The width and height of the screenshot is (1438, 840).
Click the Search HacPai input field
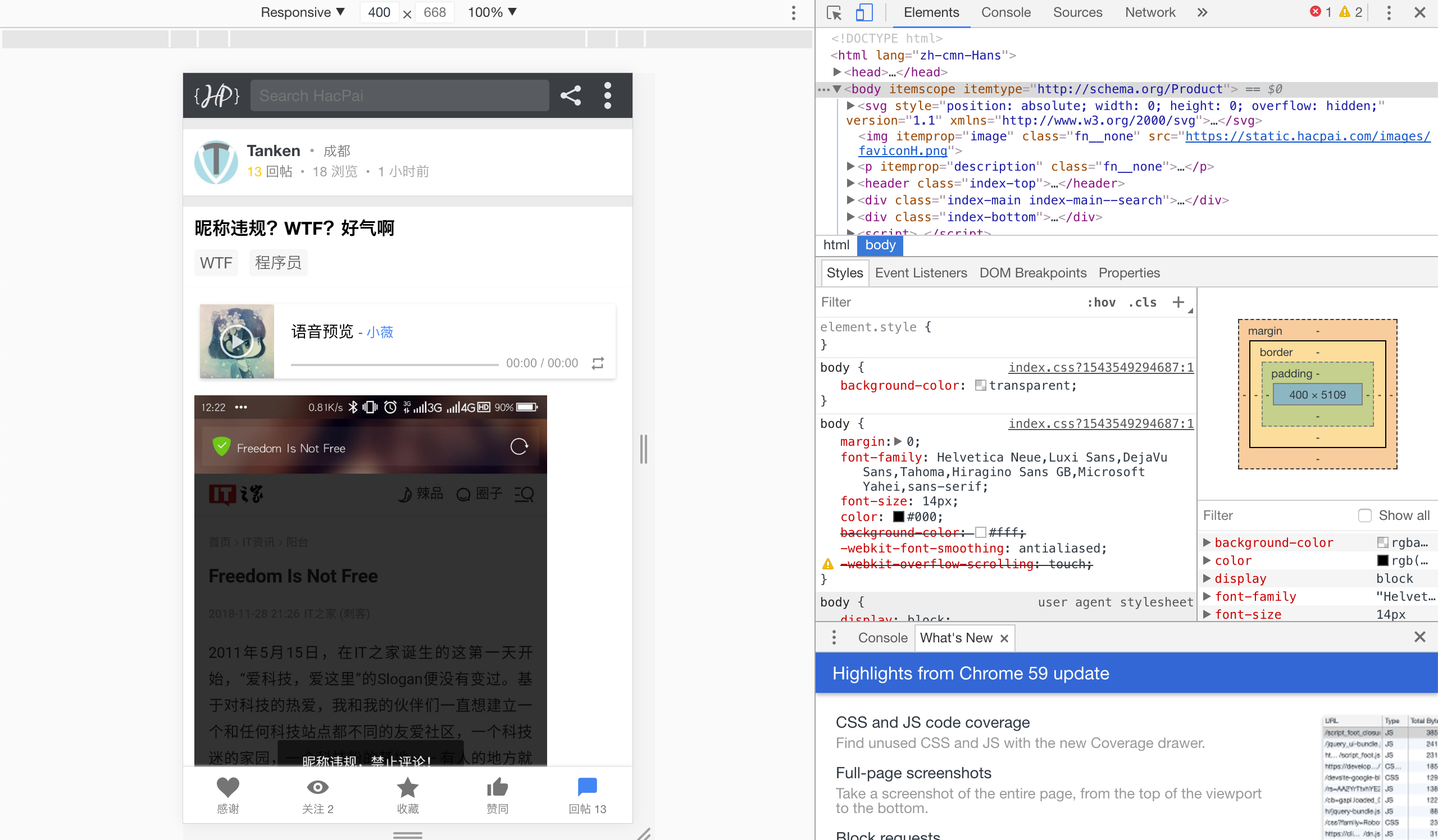point(399,95)
